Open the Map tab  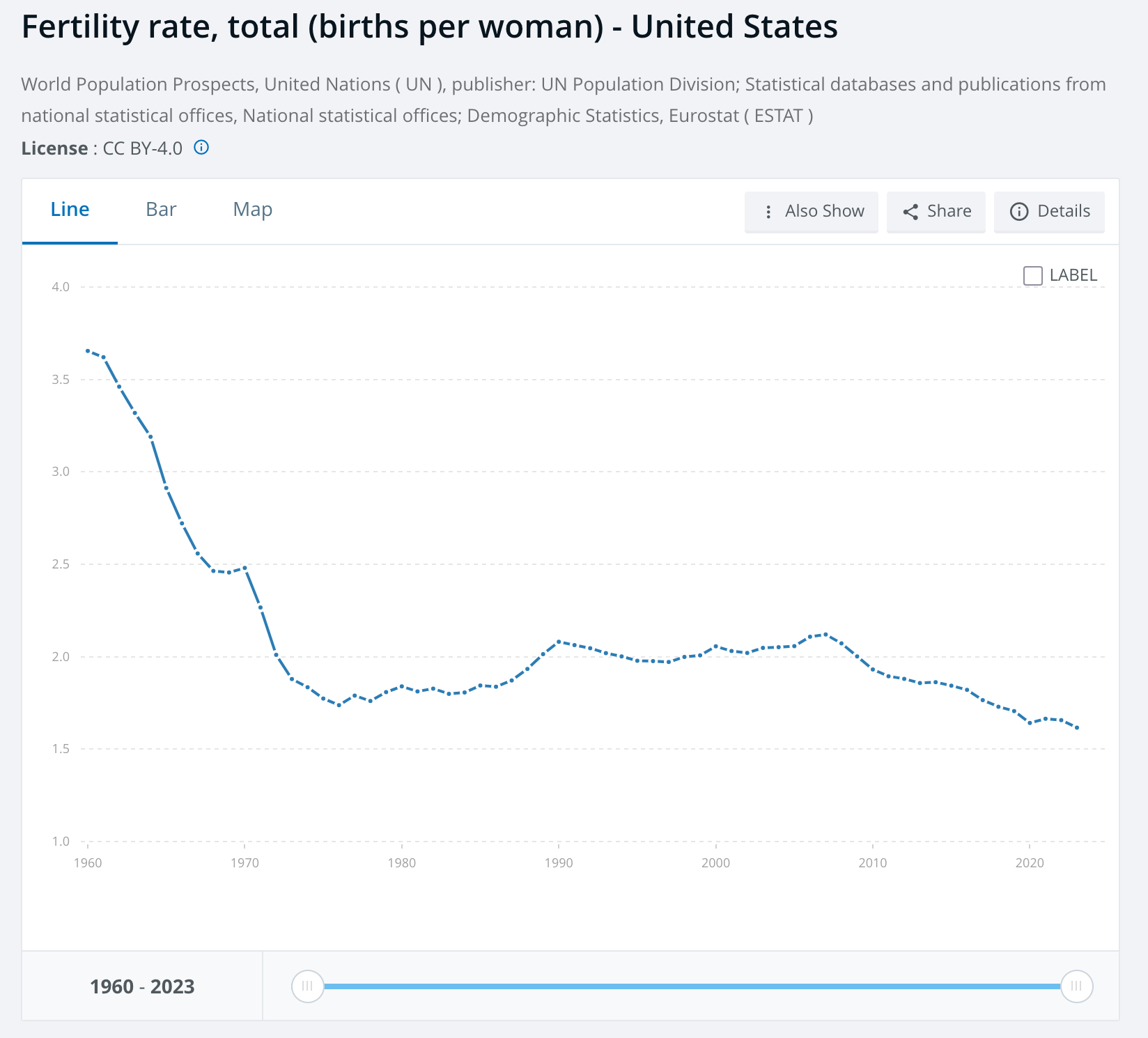tap(252, 210)
